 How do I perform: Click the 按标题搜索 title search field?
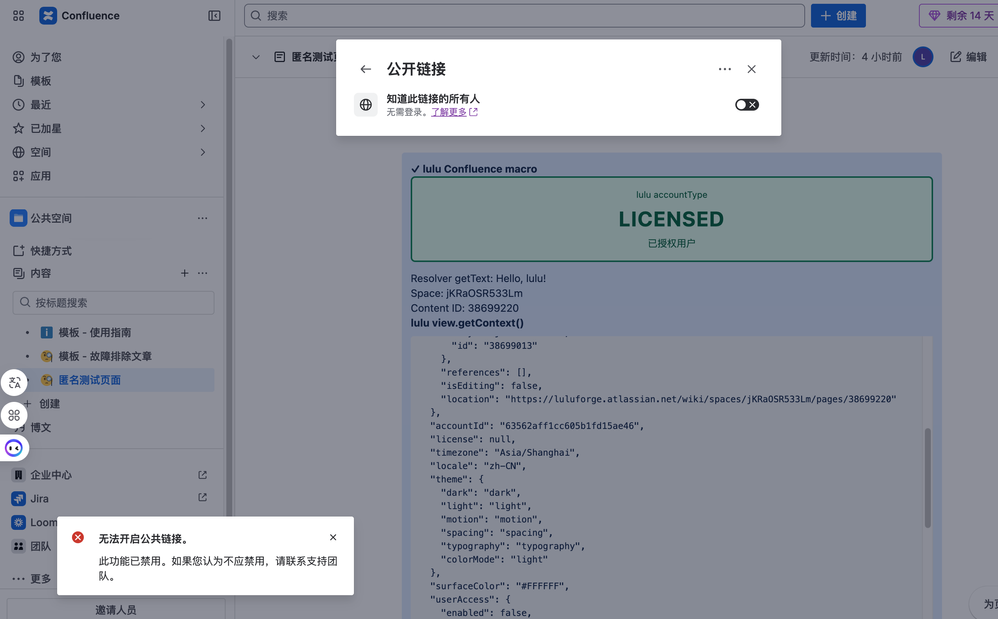click(x=113, y=303)
